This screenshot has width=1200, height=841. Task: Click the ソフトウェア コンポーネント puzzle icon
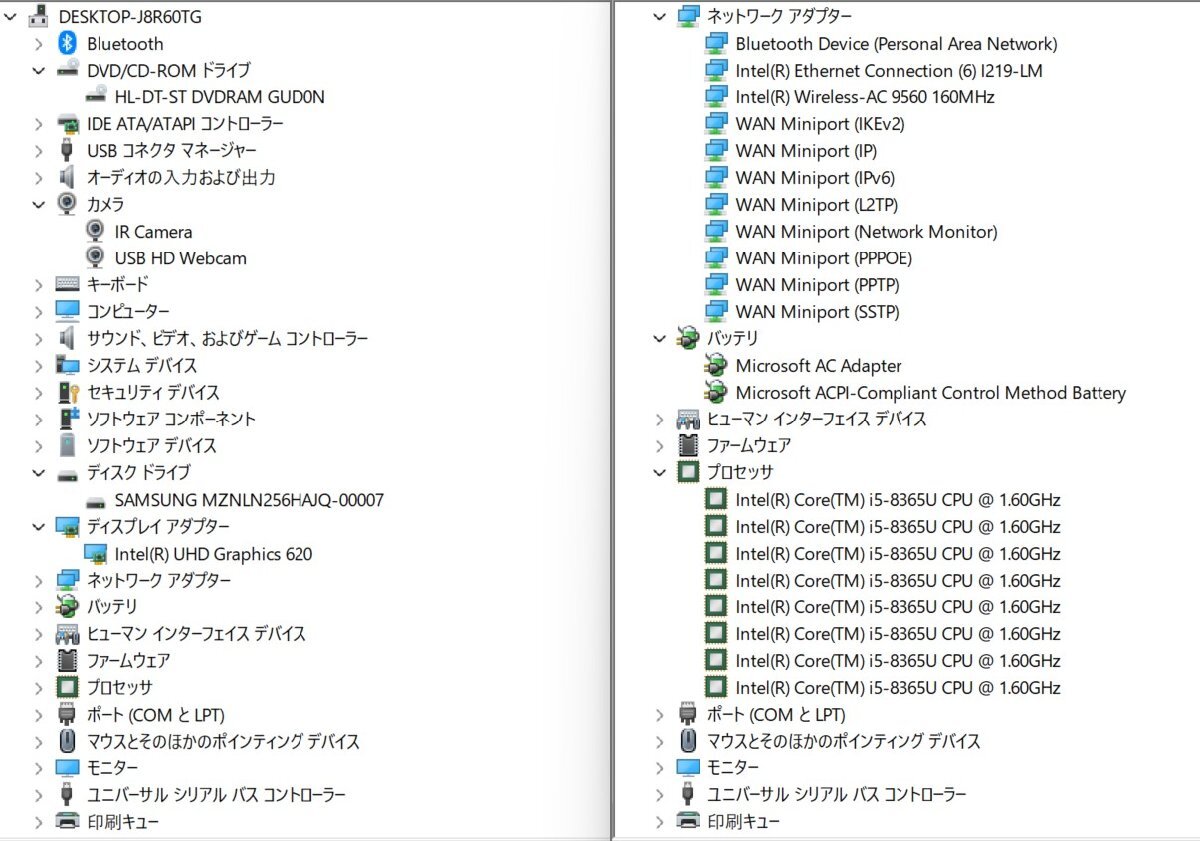67,419
